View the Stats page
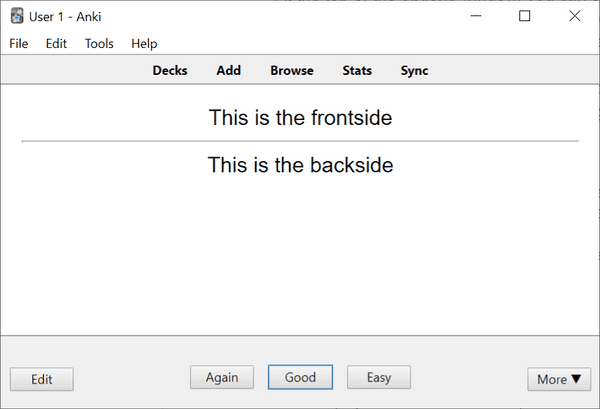 [x=357, y=71]
